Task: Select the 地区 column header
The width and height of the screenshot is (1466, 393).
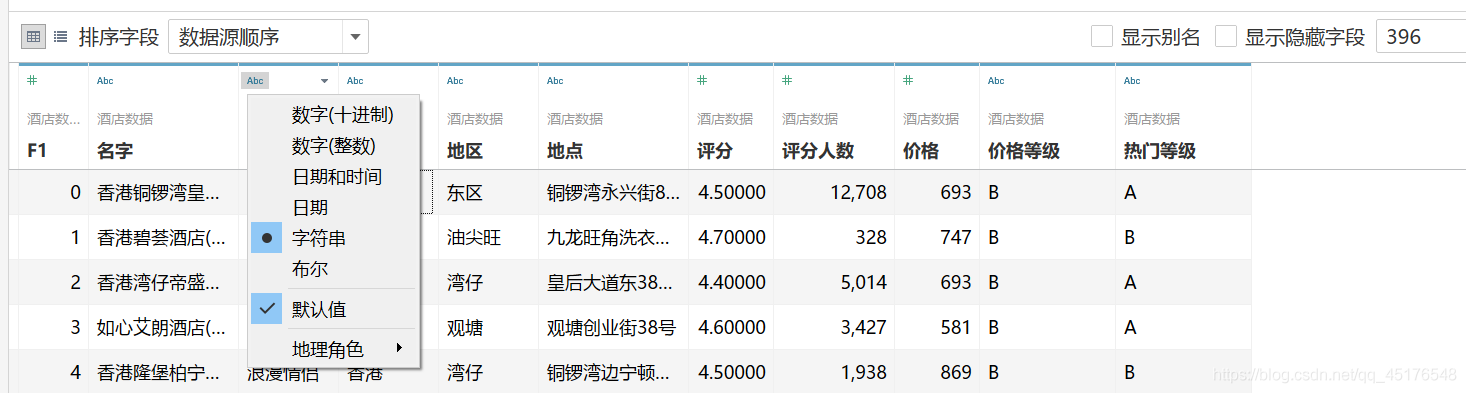Action: click(x=465, y=151)
